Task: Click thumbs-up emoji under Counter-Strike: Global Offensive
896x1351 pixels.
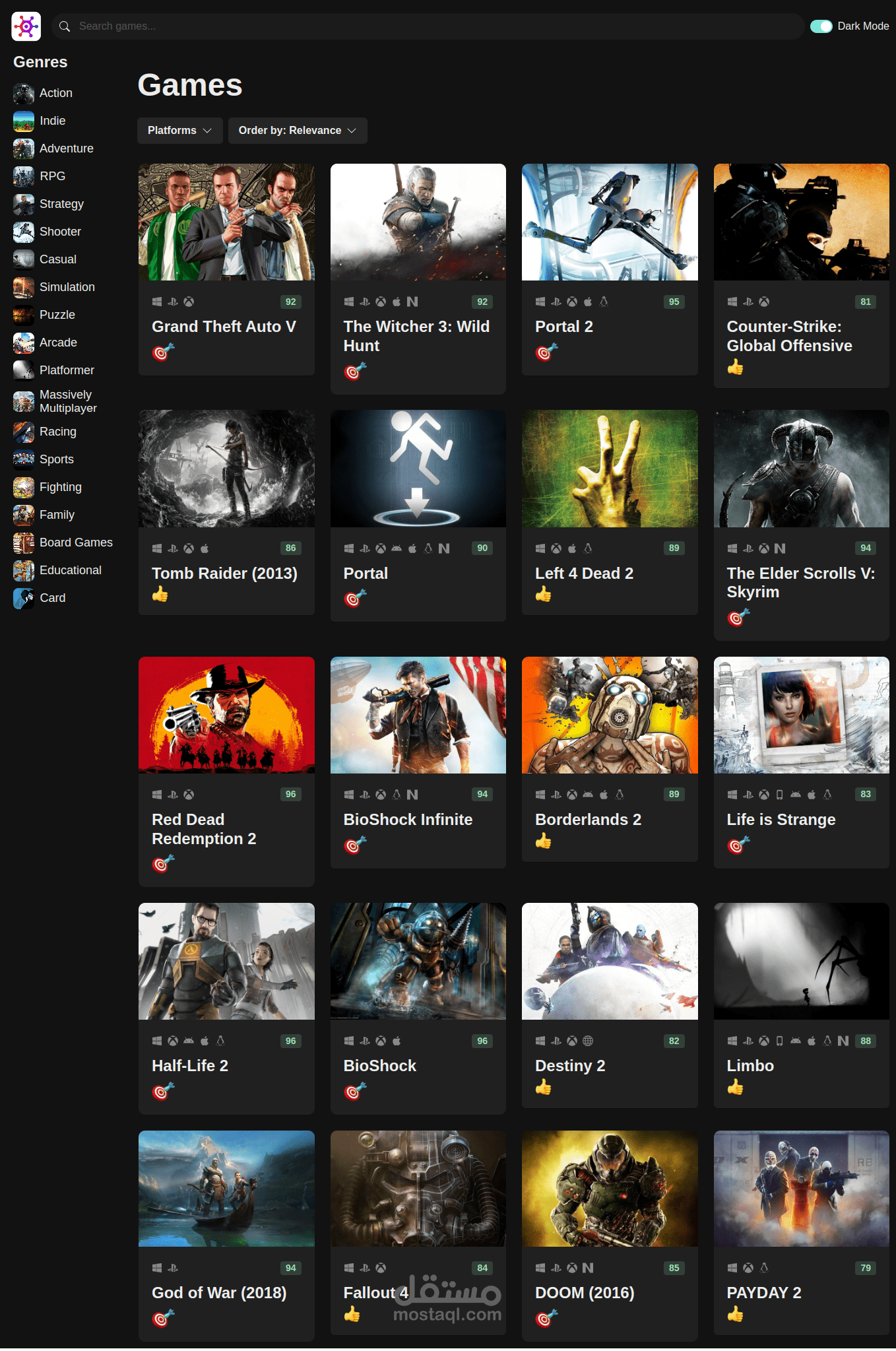Action: [x=735, y=367]
